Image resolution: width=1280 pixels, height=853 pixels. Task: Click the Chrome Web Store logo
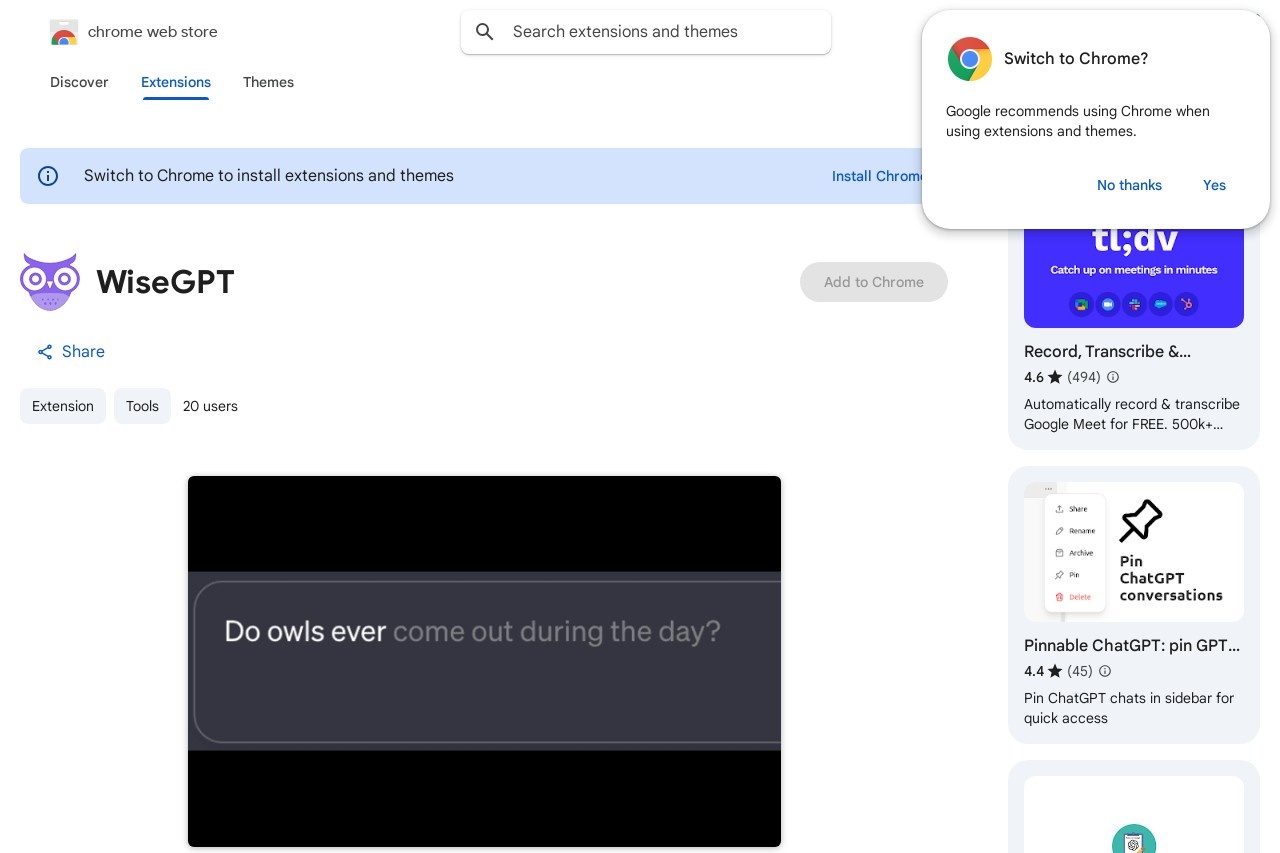coord(63,32)
